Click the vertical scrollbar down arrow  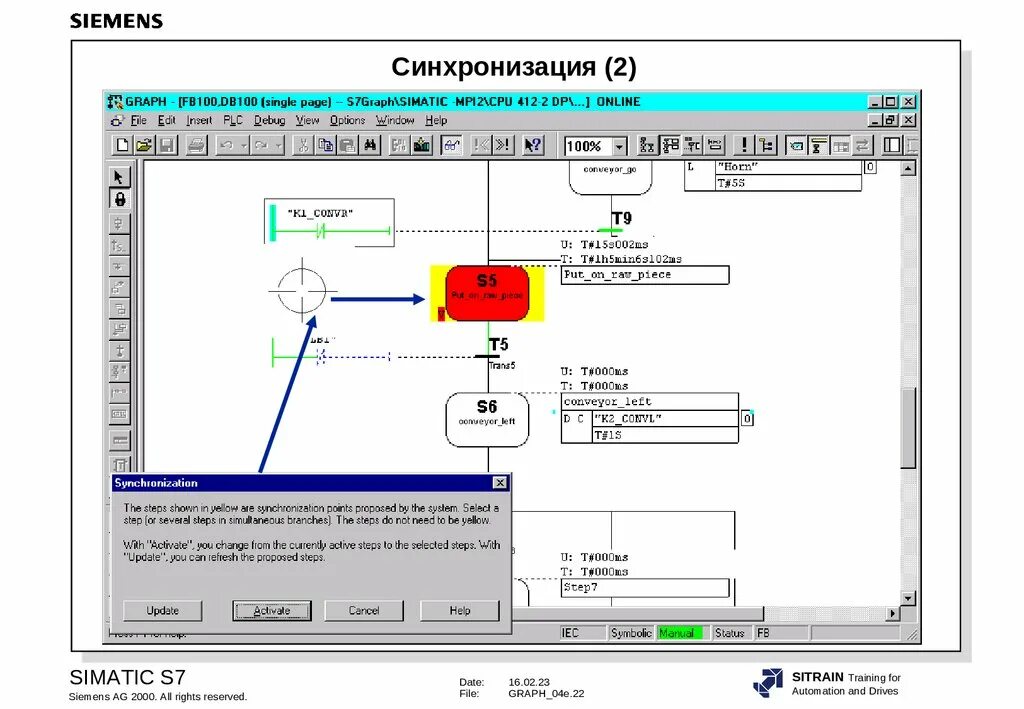(x=908, y=598)
